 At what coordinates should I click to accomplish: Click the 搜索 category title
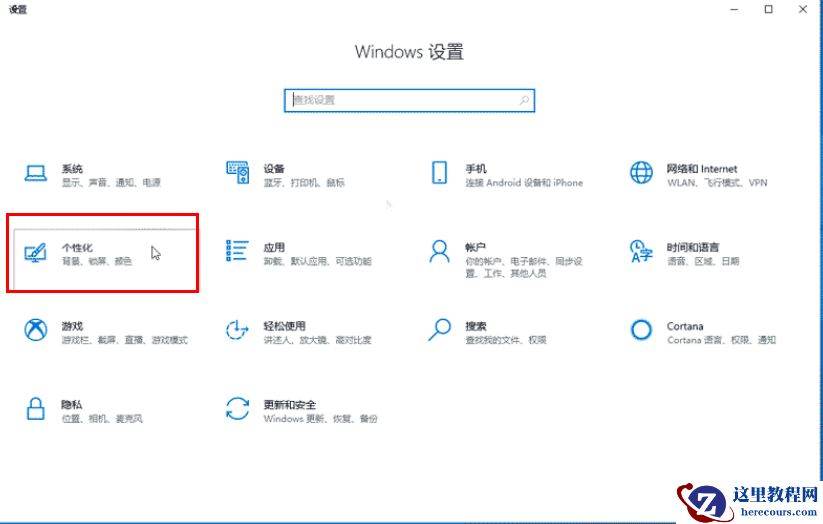(476, 326)
